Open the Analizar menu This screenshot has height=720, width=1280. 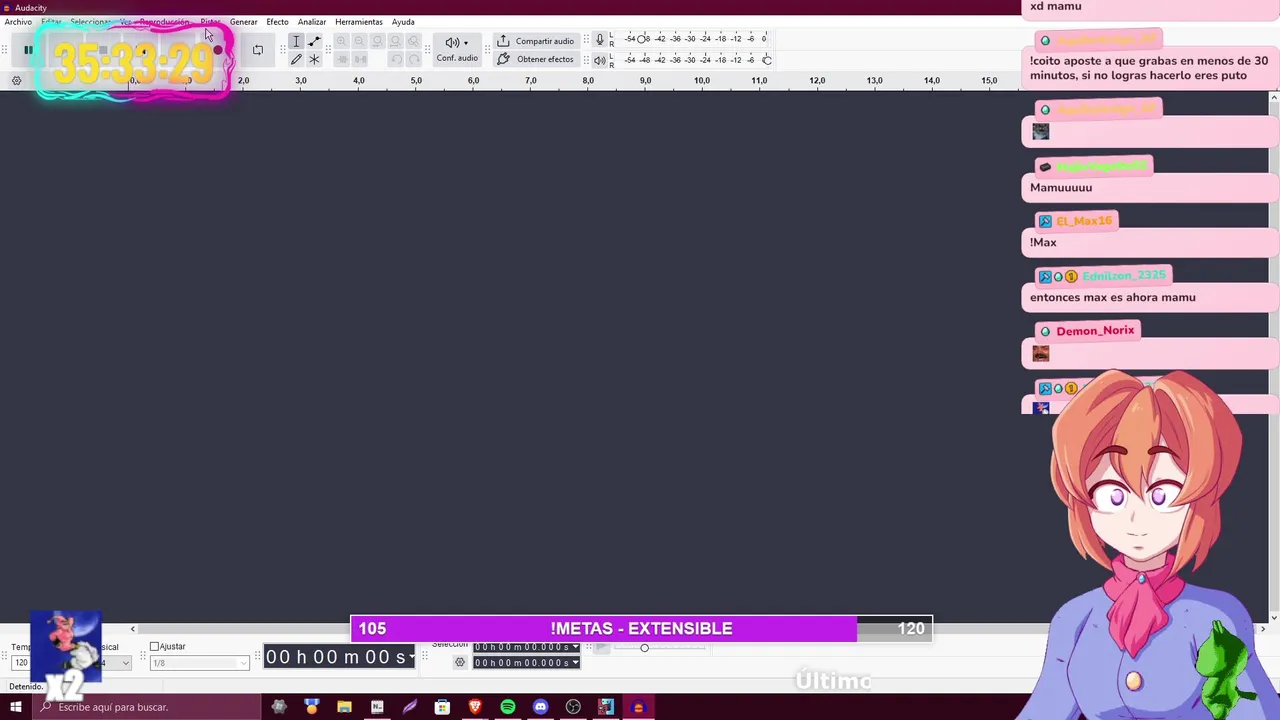[x=311, y=22]
